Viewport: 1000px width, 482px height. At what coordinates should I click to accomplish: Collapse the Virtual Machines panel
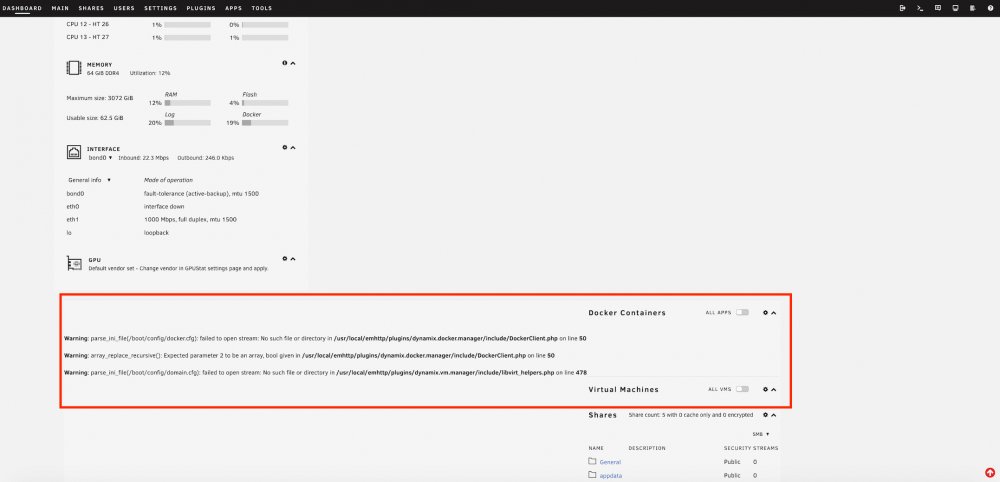tap(774, 390)
